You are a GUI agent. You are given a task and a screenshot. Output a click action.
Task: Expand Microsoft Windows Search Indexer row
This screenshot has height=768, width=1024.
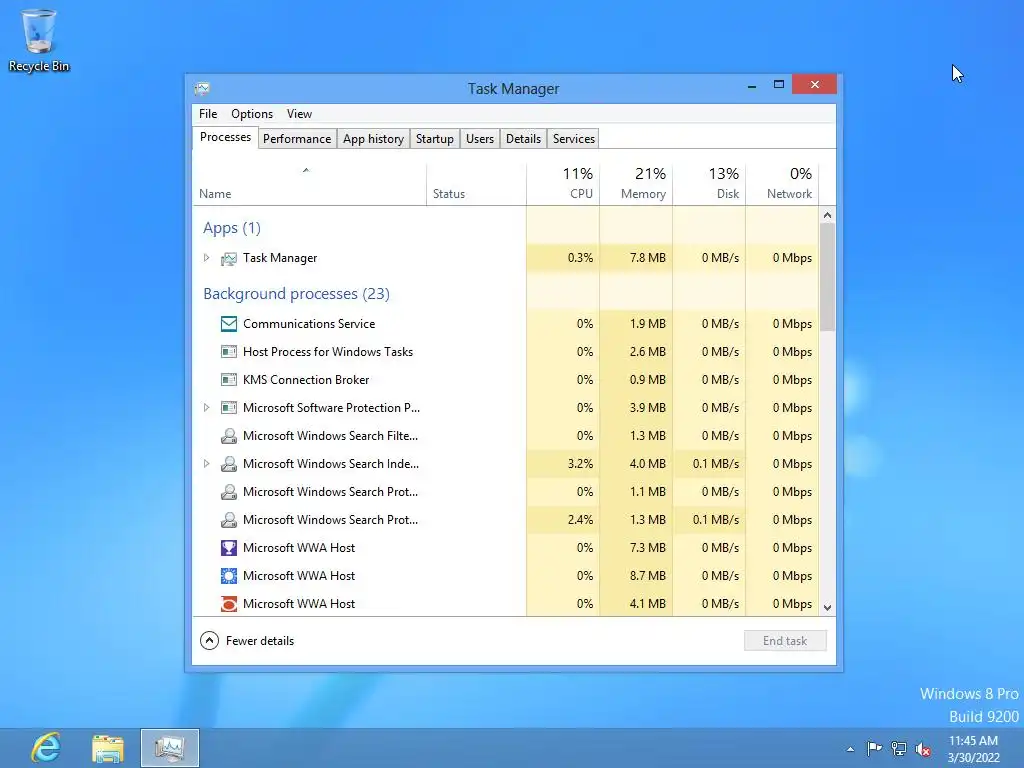(x=206, y=464)
